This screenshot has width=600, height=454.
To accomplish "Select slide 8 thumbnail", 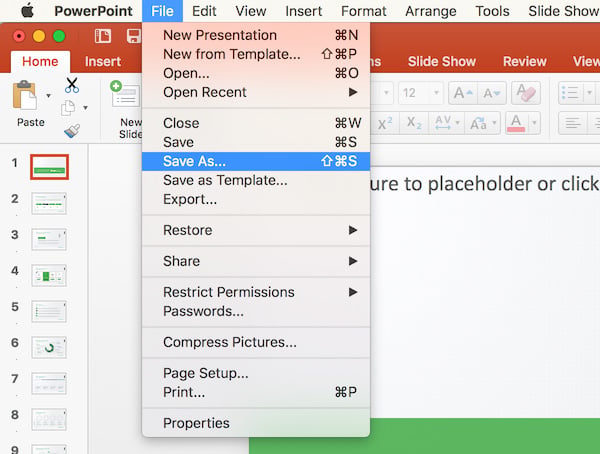I will point(49,419).
